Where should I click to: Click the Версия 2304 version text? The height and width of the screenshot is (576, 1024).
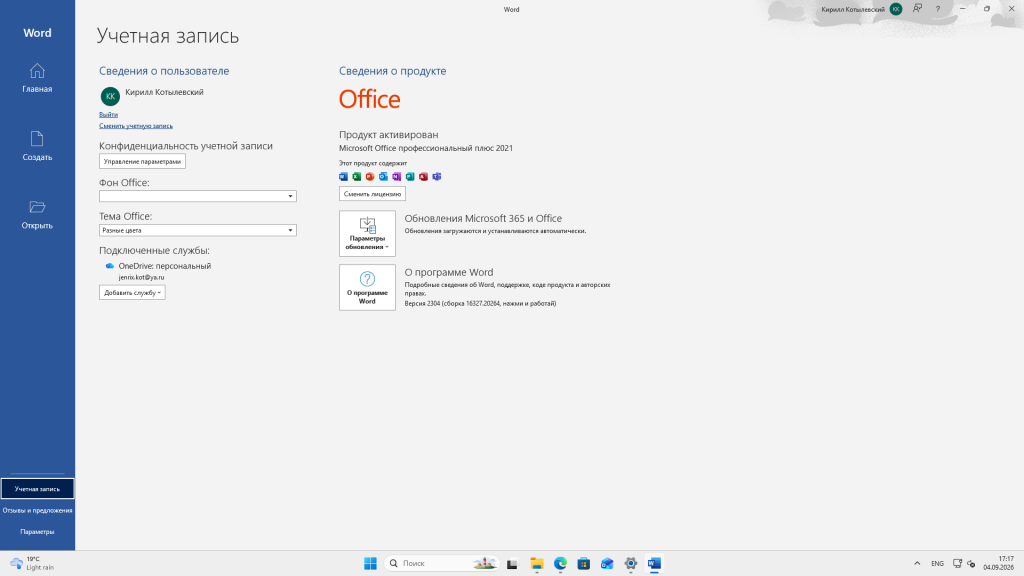[480, 303]
